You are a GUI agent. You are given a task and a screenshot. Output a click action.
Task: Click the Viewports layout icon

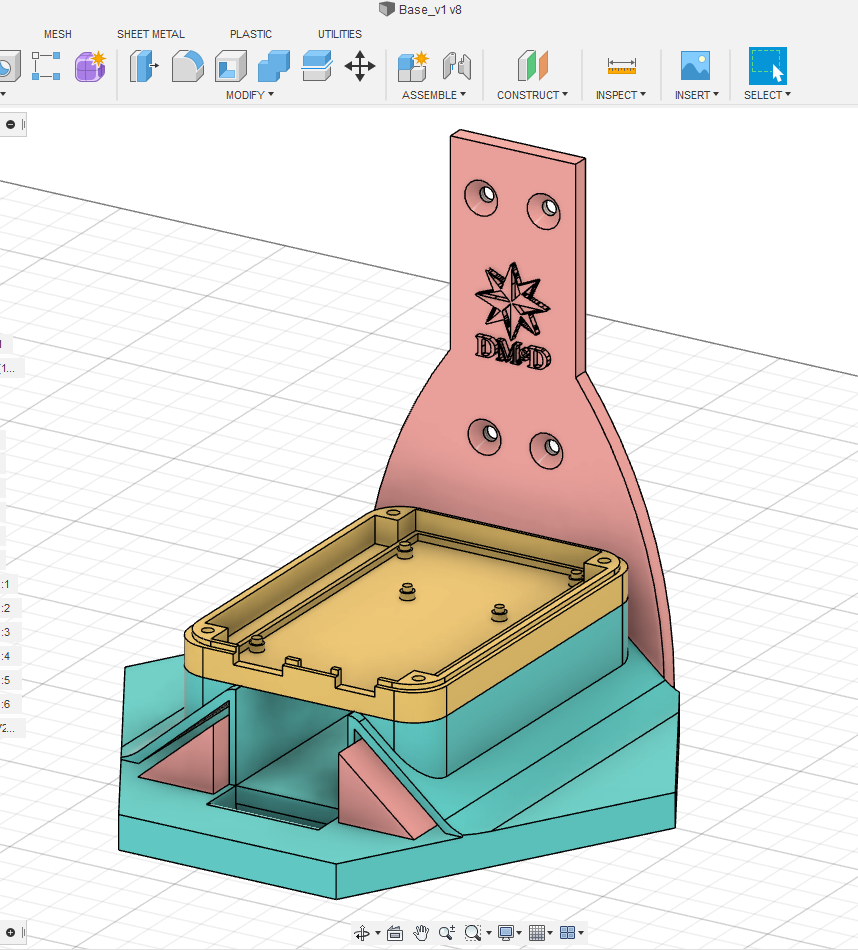(568, 933)
